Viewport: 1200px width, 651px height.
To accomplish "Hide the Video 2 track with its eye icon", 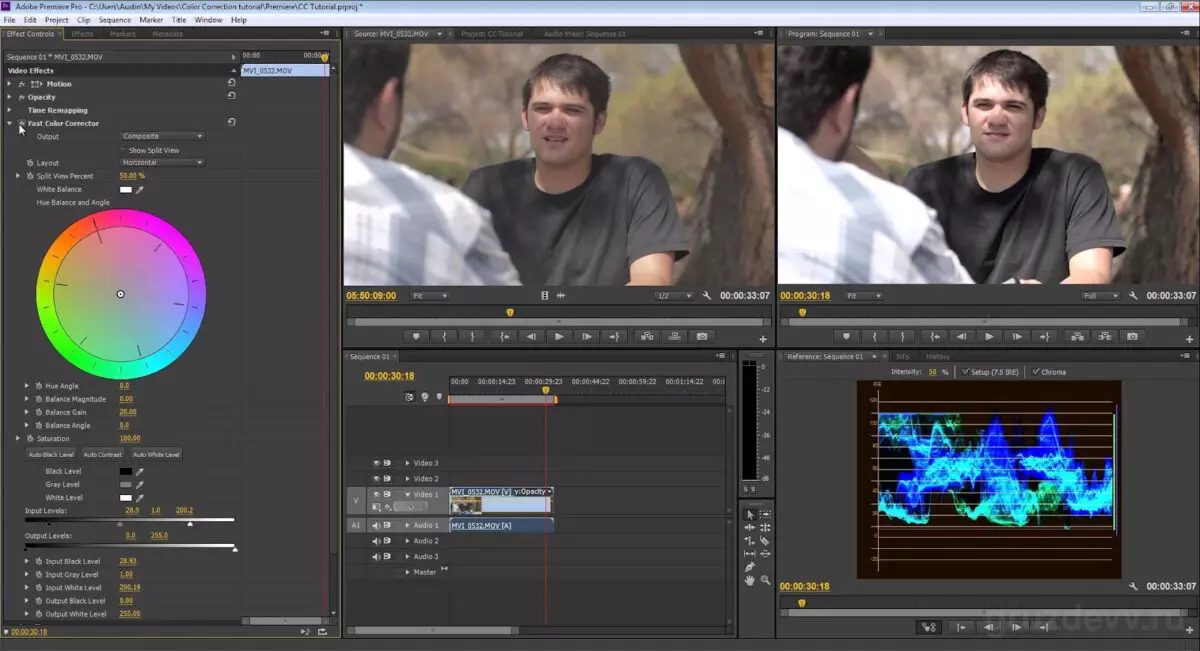I will pyautogui.click(x=378, y=478).
